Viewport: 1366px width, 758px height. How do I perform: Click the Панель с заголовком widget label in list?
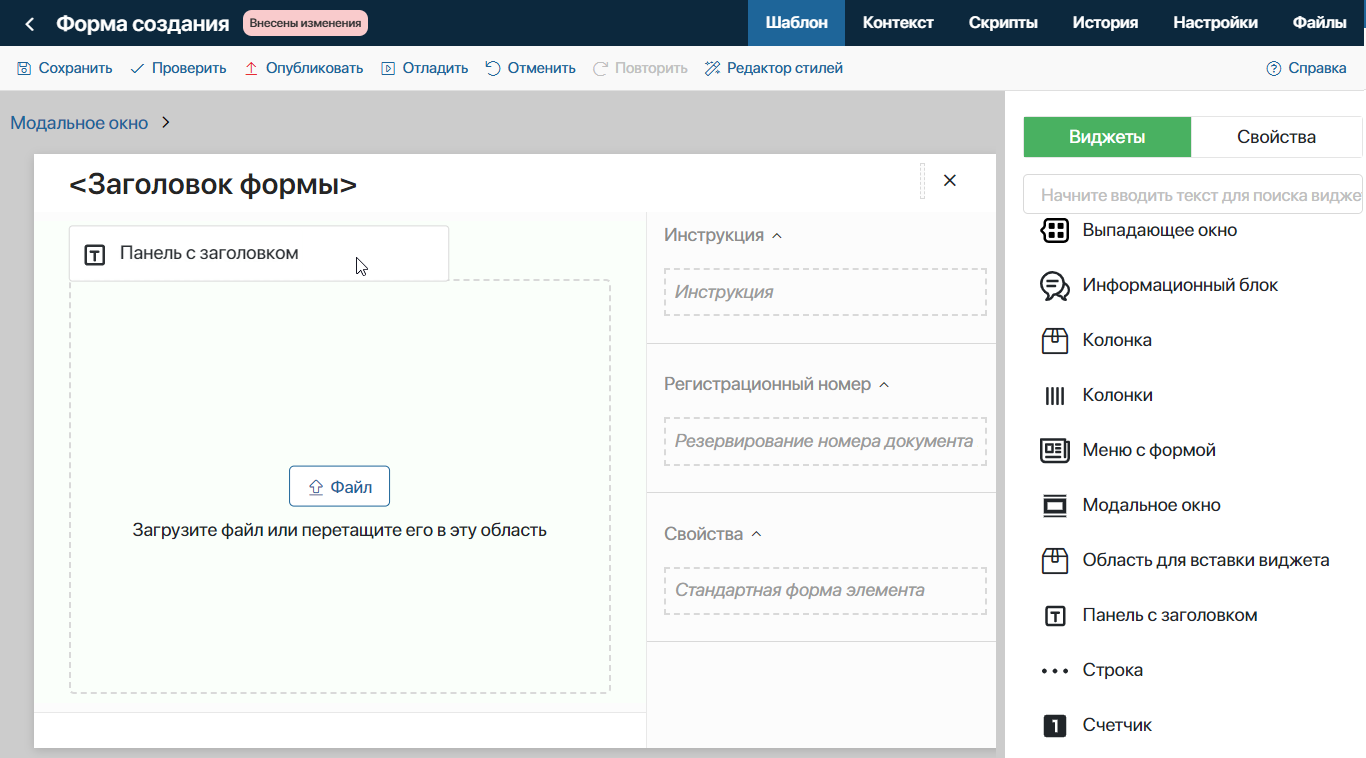(1170, 615)
